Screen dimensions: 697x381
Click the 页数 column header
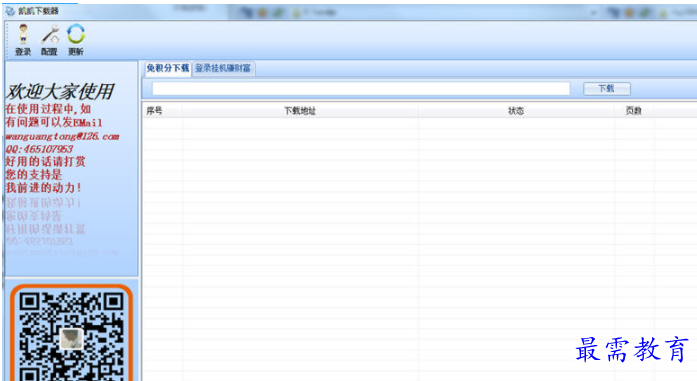coord(634,111)
